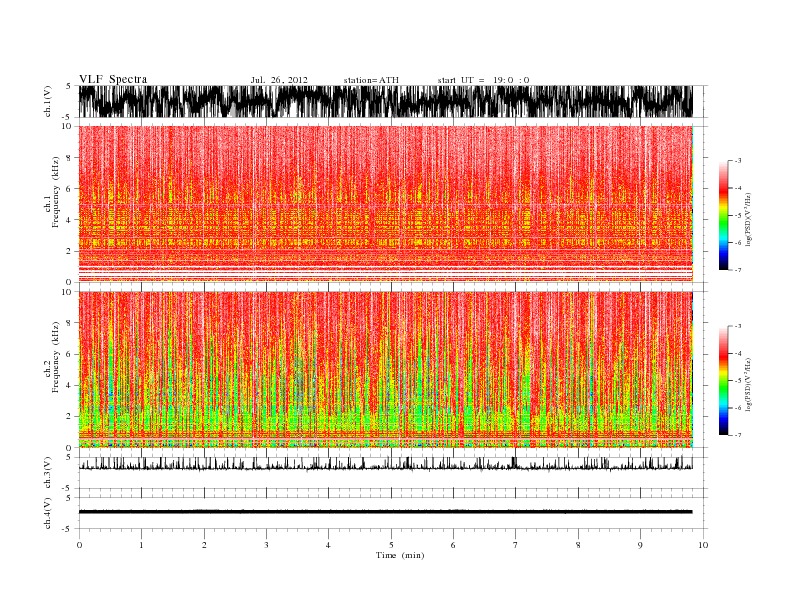Click the ch.4 voltage trace band
This screenshot has width=792, height=612.
click(386, 512)
